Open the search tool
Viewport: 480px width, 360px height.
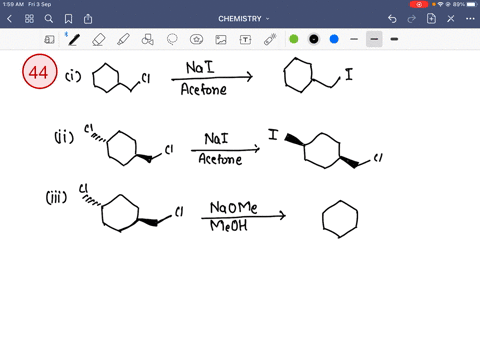[49, 19]
